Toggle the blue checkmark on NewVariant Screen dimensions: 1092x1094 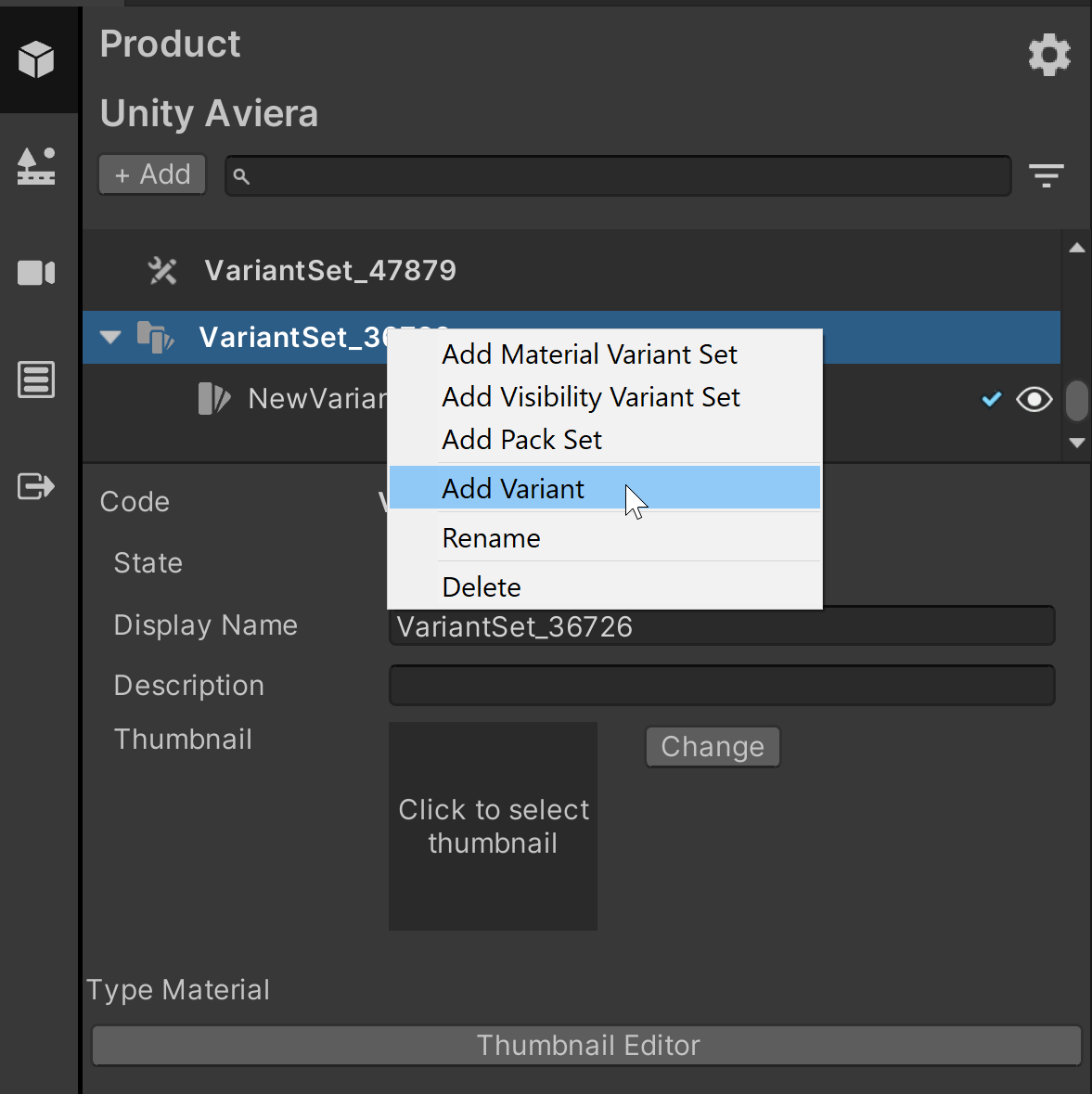(991, 399)
